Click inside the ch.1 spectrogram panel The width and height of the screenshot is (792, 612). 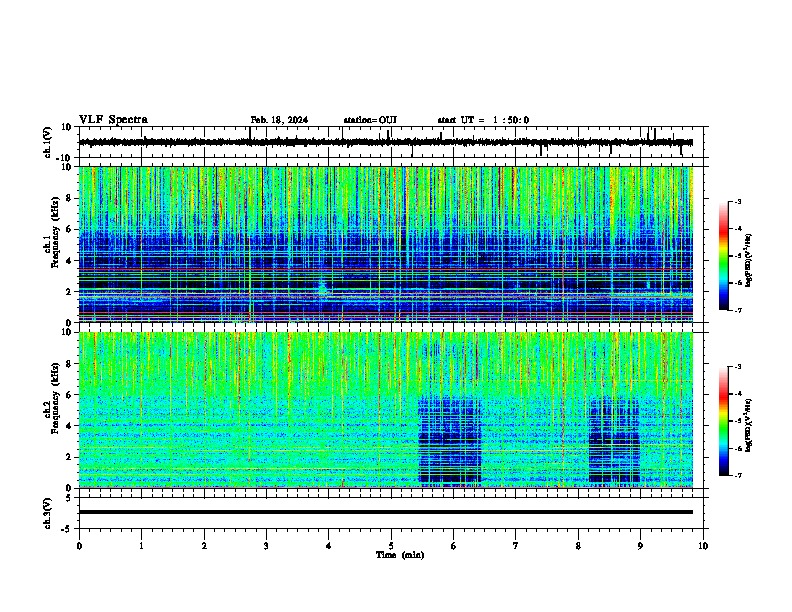pyautogui.click(x=386, y=244)
